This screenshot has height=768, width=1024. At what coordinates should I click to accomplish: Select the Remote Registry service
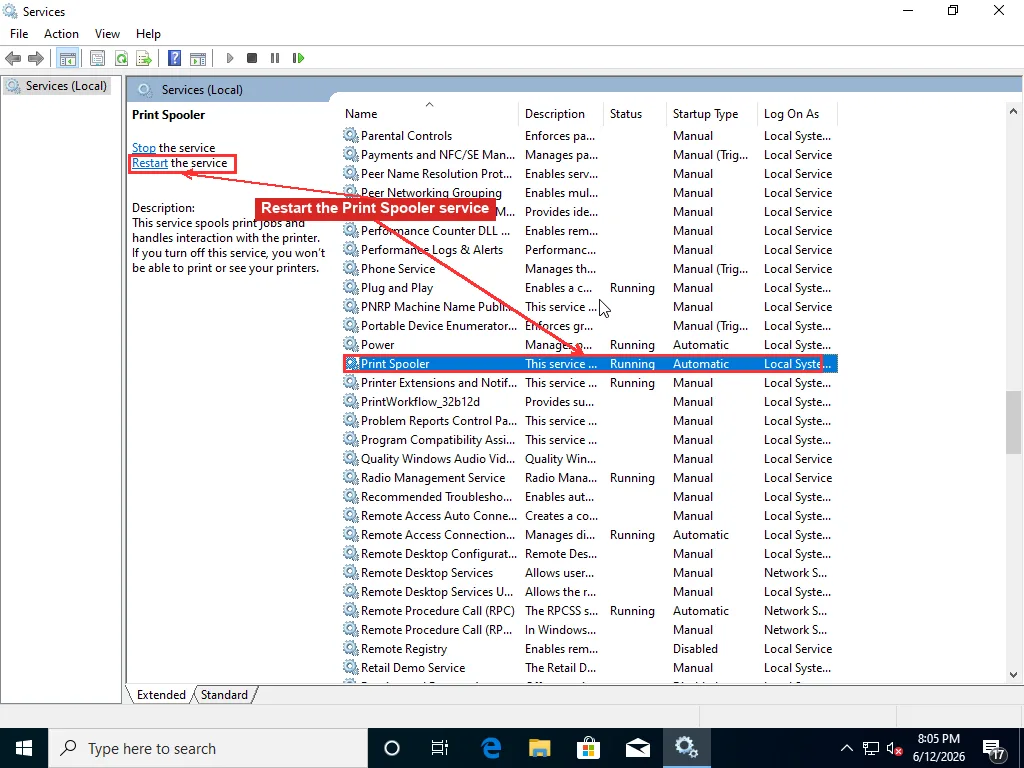[x=590, y=649]
